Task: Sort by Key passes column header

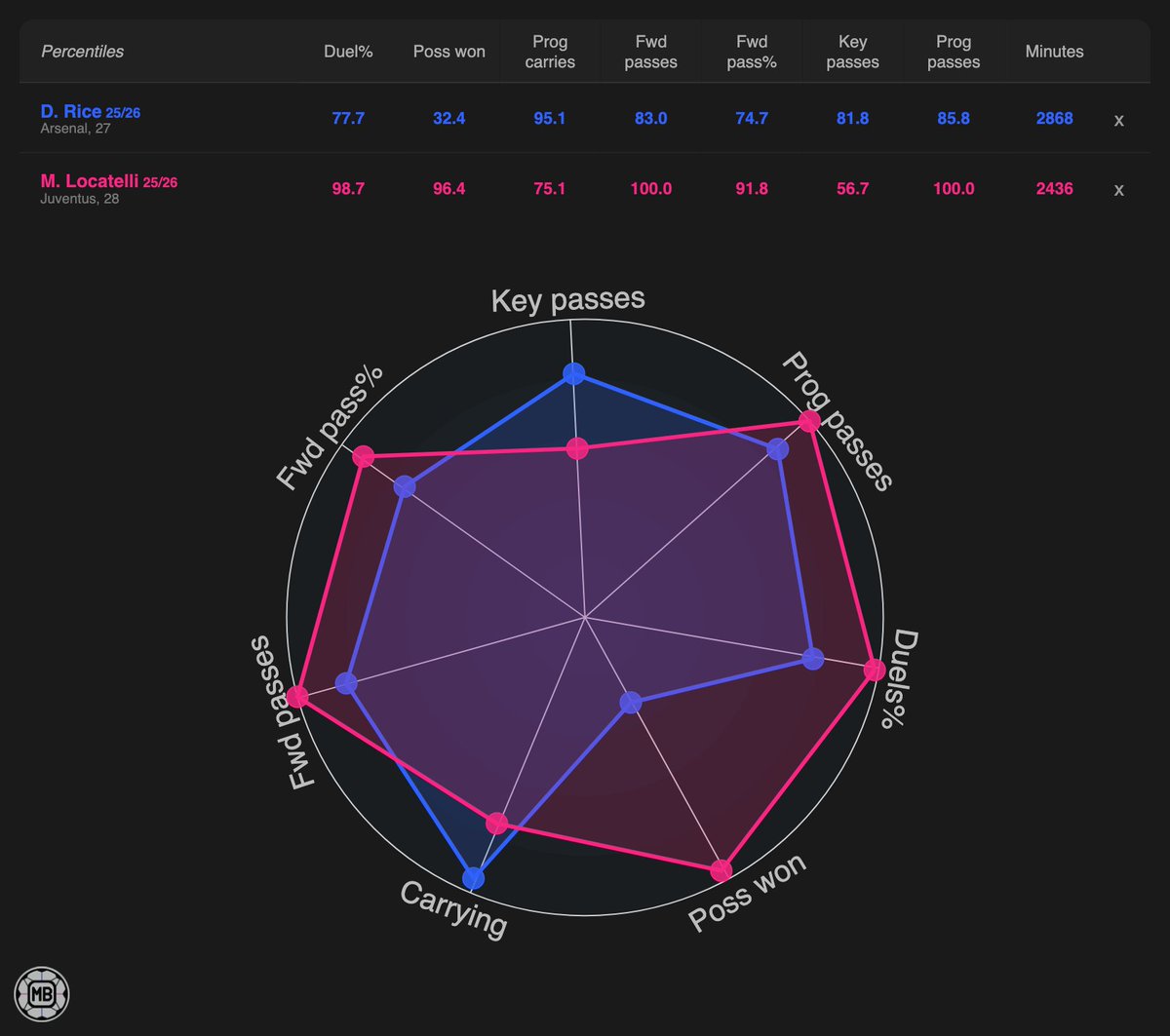Action: [852, 52]
